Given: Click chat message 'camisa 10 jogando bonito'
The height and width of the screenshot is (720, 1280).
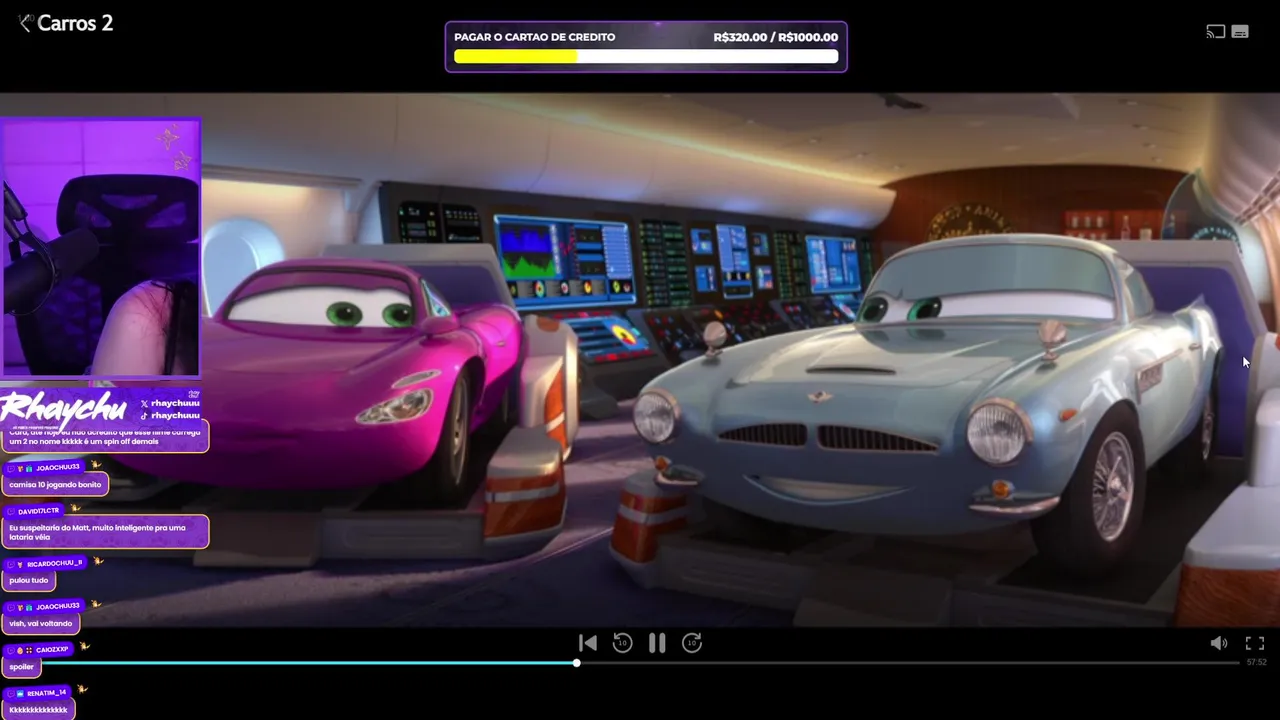Looking at the screenshot, I should click(x=55, y=484).
